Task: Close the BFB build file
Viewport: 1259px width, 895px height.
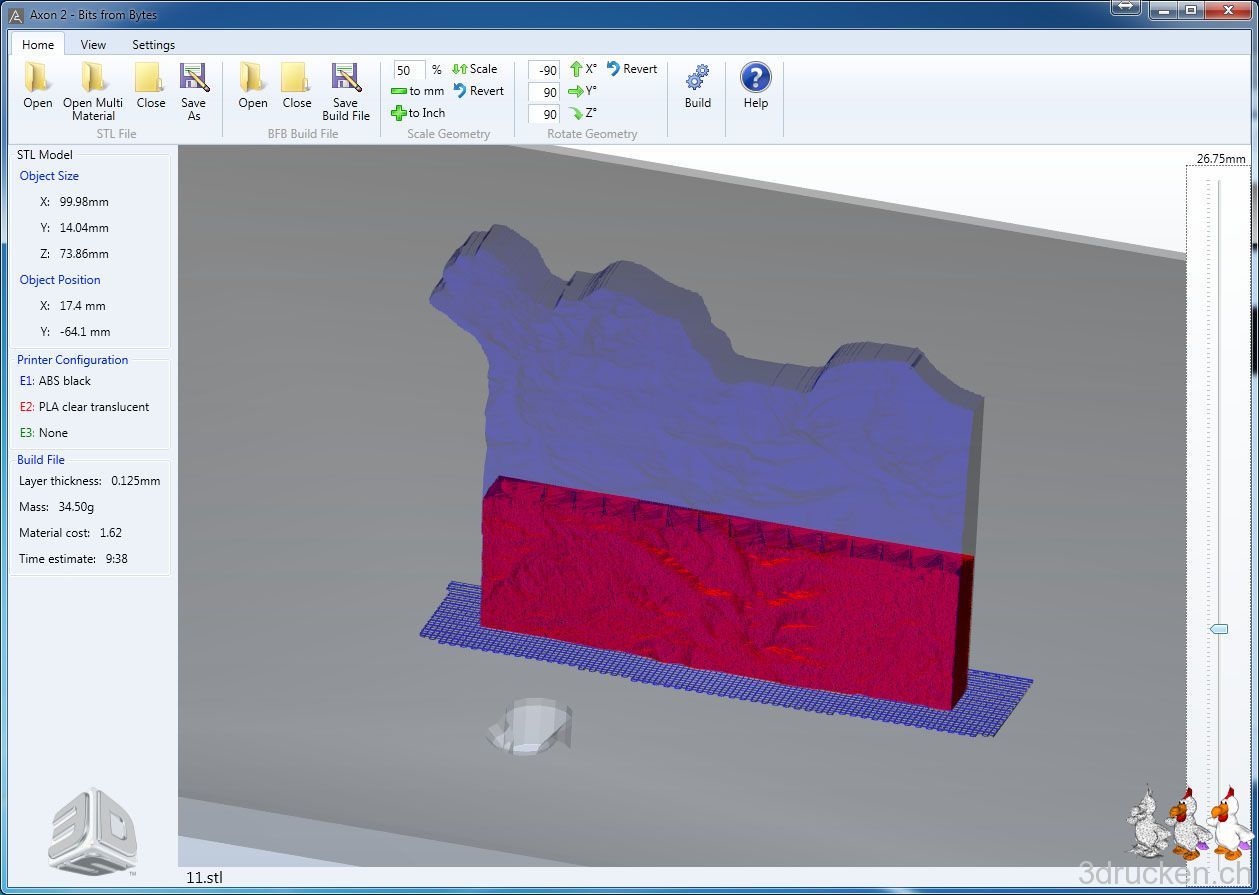Action: pos(297,86)
